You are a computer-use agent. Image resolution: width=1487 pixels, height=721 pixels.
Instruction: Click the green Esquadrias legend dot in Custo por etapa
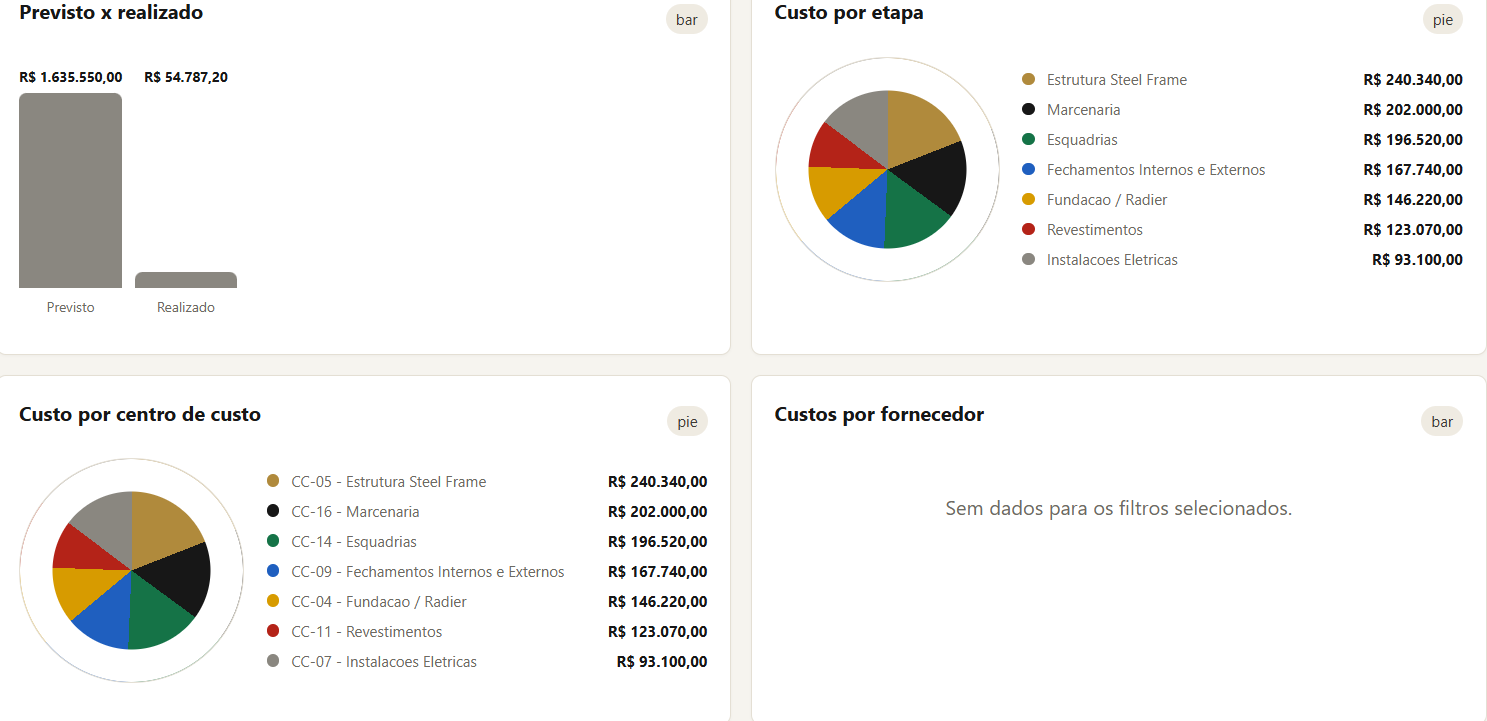pos(1028,139)
